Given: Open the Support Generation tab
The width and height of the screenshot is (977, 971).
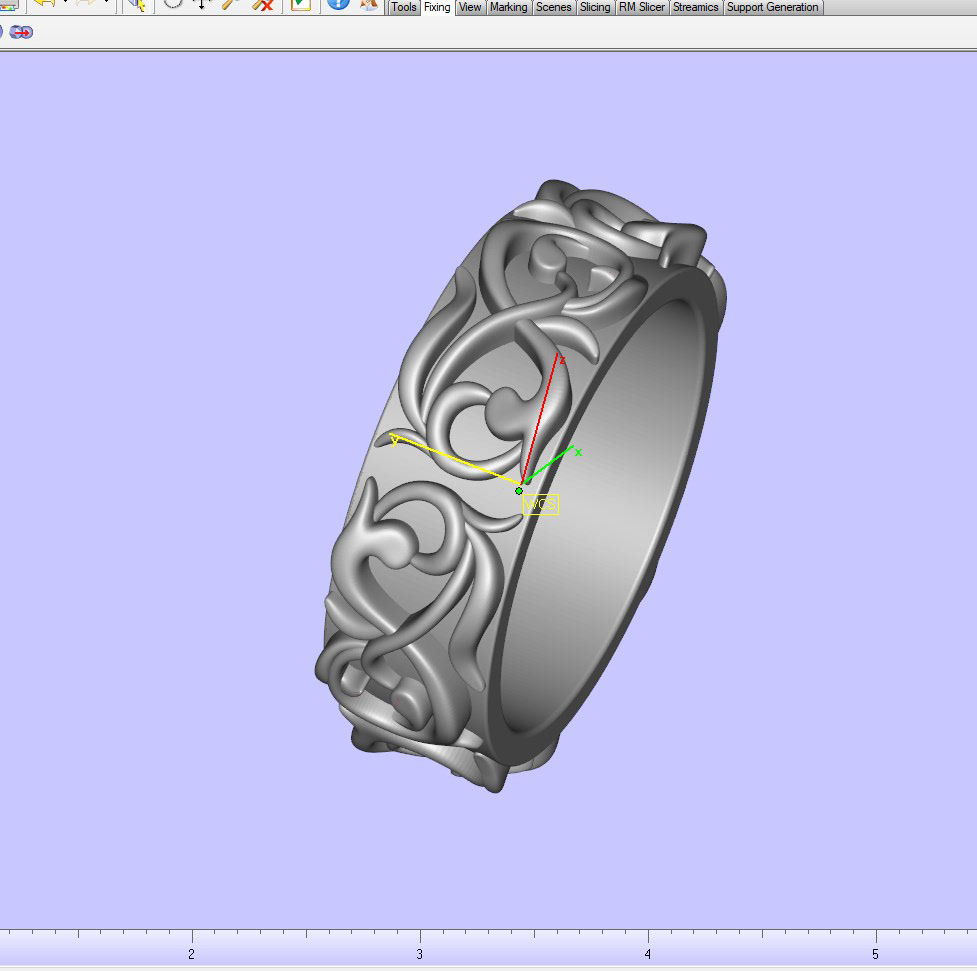Looking at the screenshot, I should pyautogui.click(x=773, y=7).
